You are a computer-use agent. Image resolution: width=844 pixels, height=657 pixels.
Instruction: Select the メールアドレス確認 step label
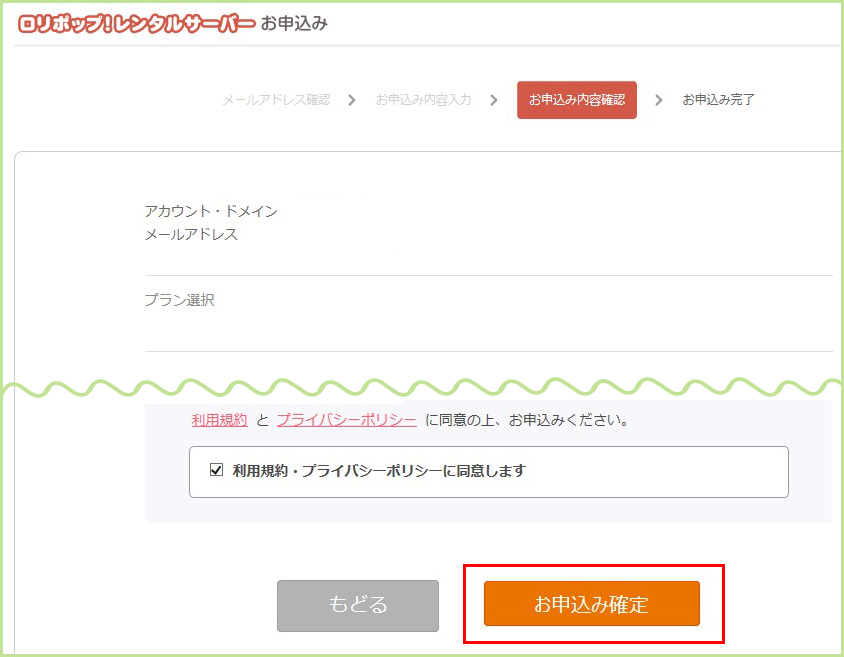coord(276,100)
